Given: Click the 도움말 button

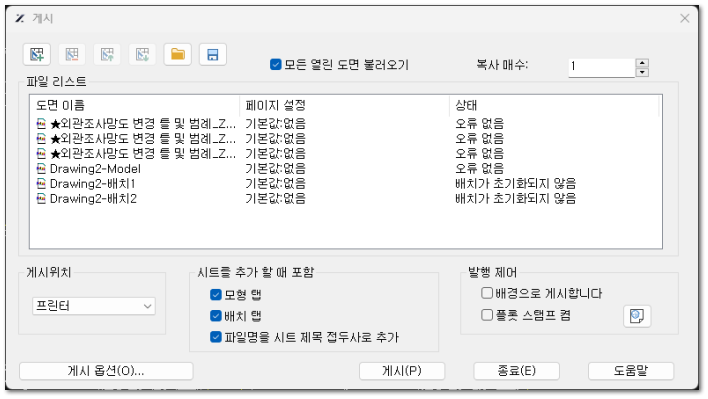Looking at the screenshot, I should [631, 371].
